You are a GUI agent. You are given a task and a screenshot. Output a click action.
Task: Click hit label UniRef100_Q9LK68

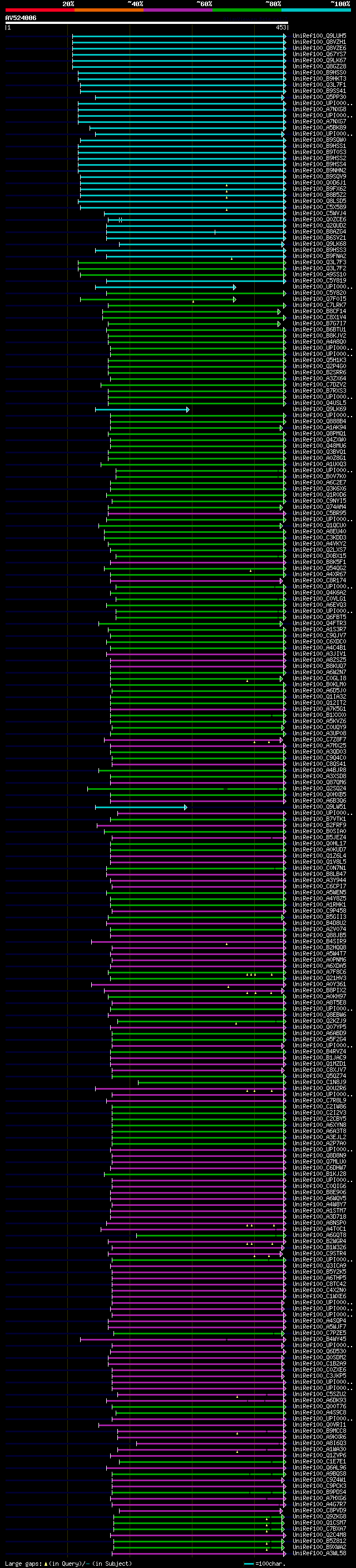[x=319, y=244]
